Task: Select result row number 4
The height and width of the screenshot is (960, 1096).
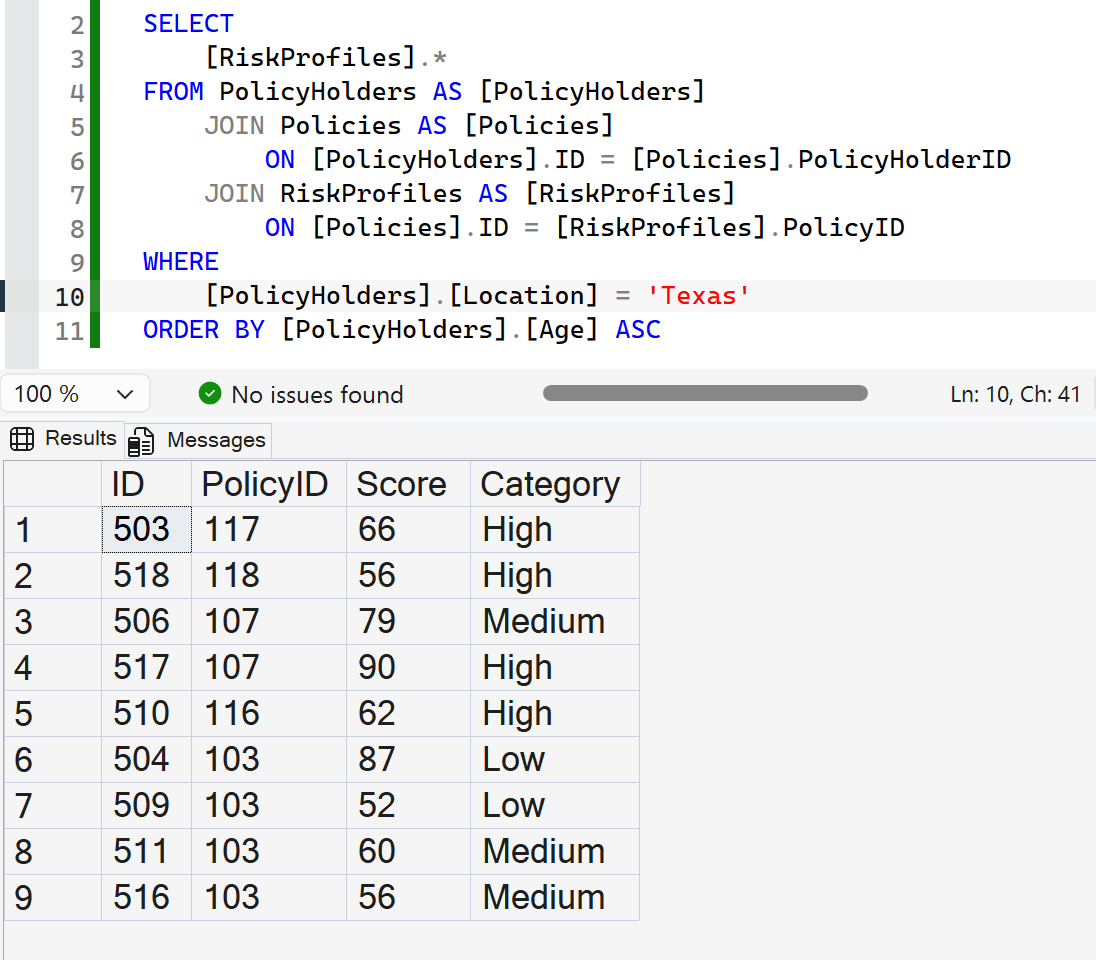Action: tap(53, 667)
